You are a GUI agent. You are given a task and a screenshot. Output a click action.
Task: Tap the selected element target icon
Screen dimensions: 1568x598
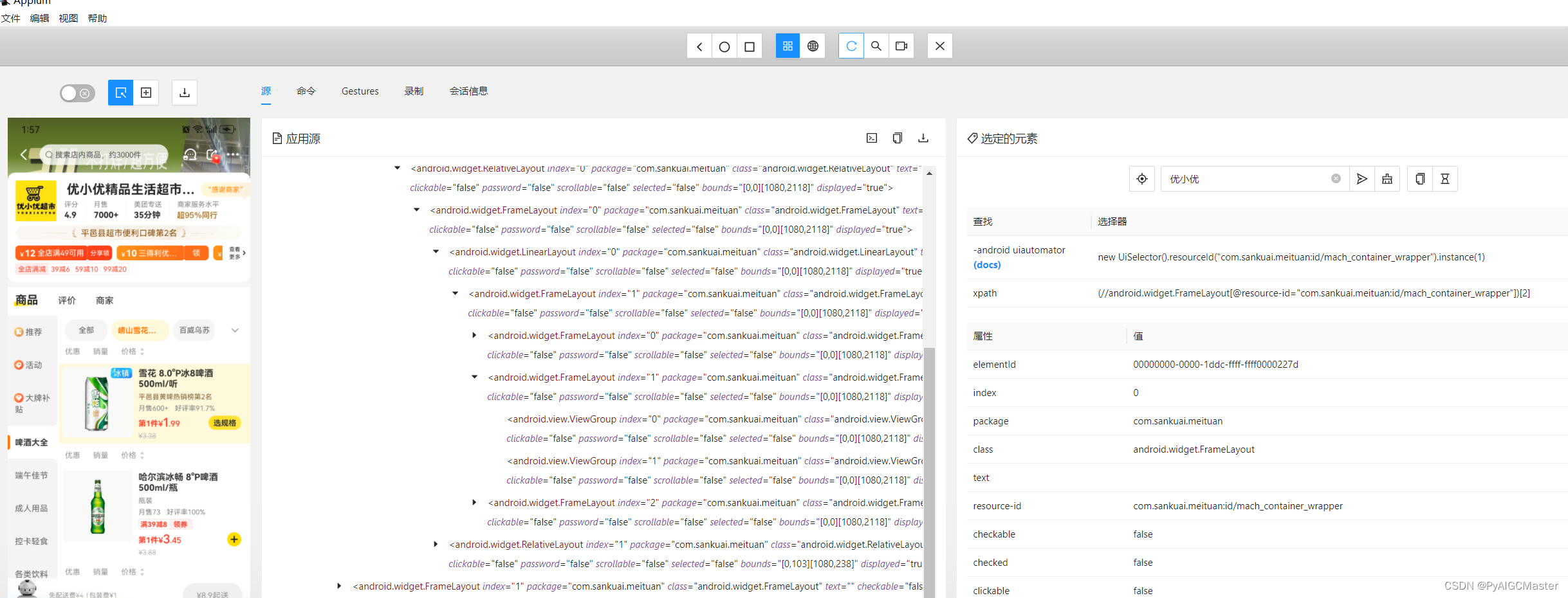tap(1142, 179)
